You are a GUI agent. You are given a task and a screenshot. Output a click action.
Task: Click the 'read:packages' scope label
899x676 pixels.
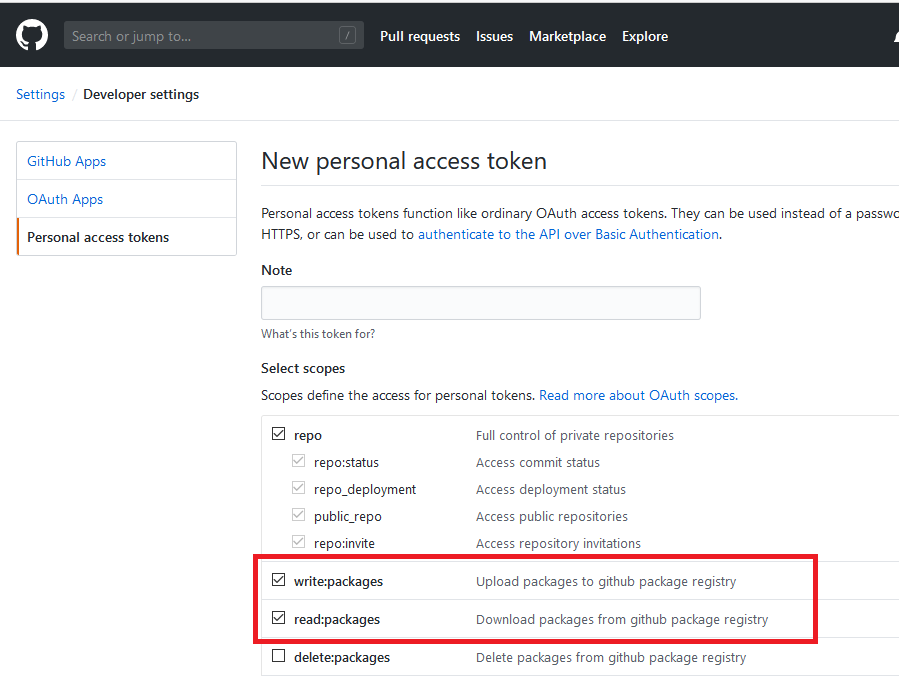337,619
